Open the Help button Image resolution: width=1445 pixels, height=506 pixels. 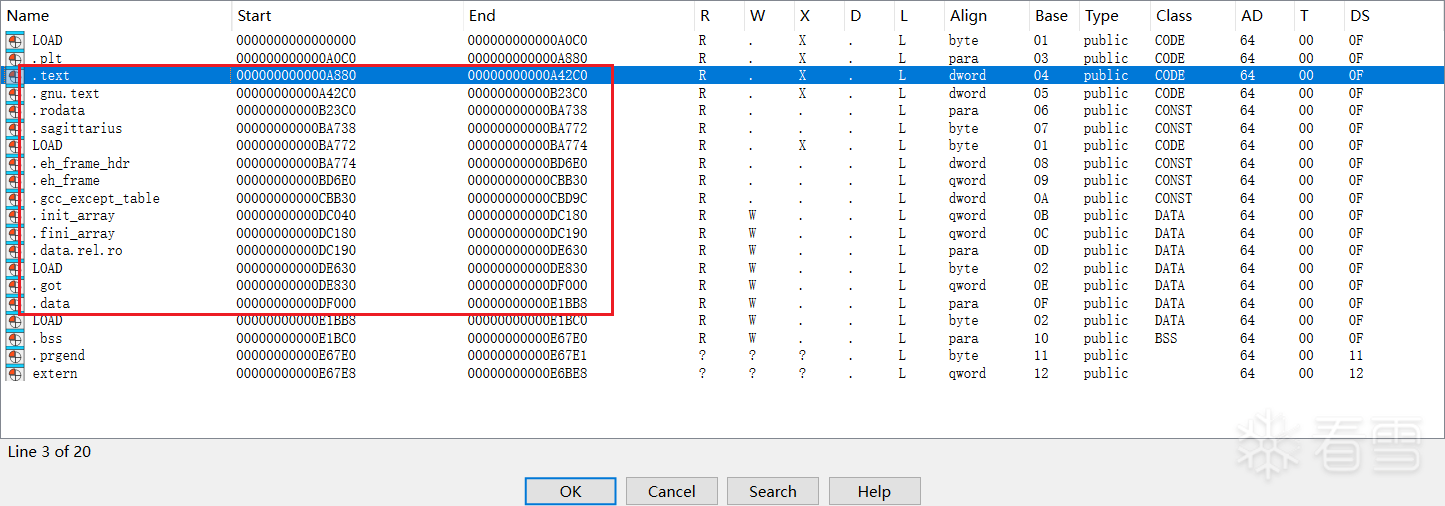pyautogui.click(x=874, y=491)
